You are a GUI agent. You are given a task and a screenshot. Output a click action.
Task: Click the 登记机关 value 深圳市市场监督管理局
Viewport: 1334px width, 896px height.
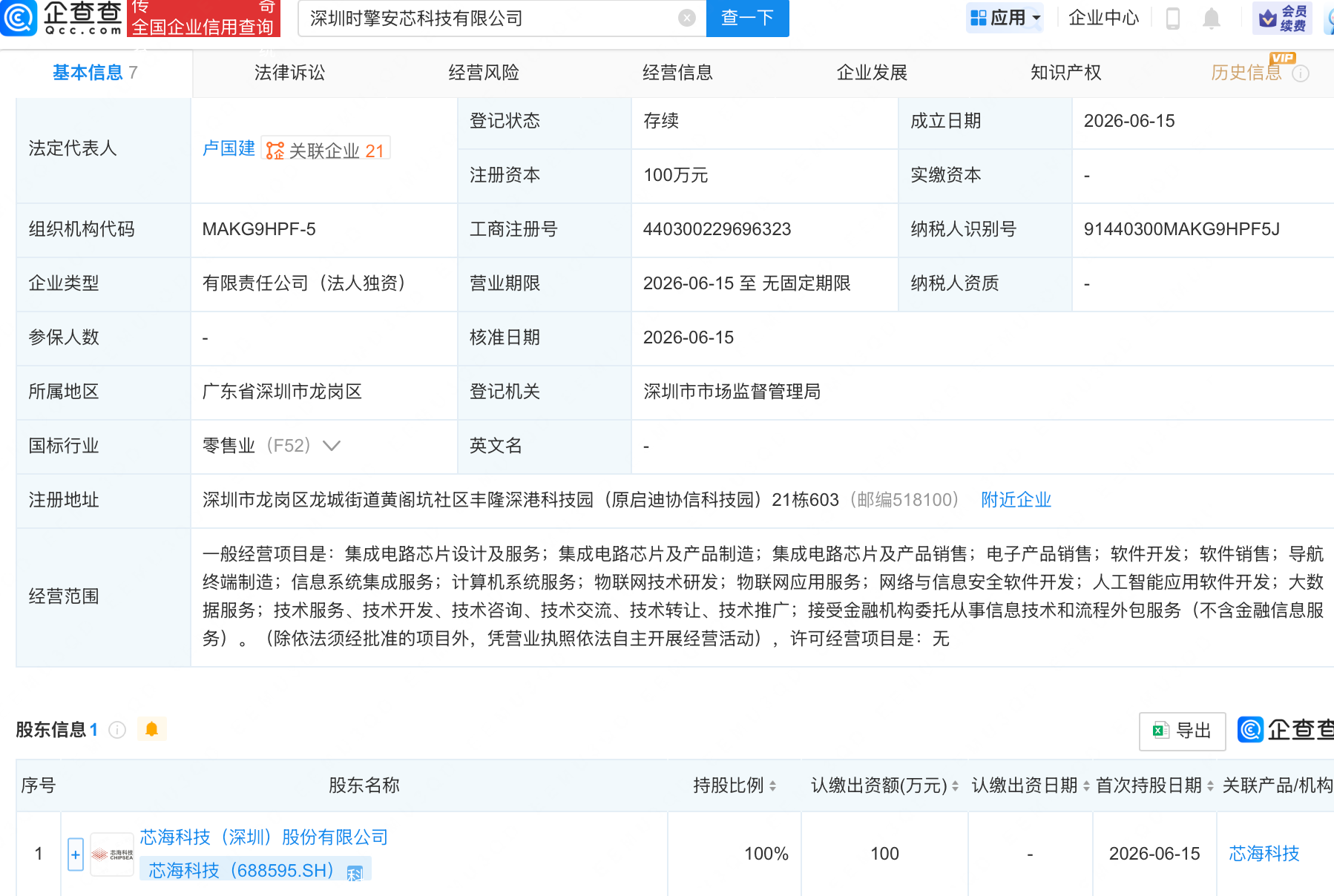[732, 392]
